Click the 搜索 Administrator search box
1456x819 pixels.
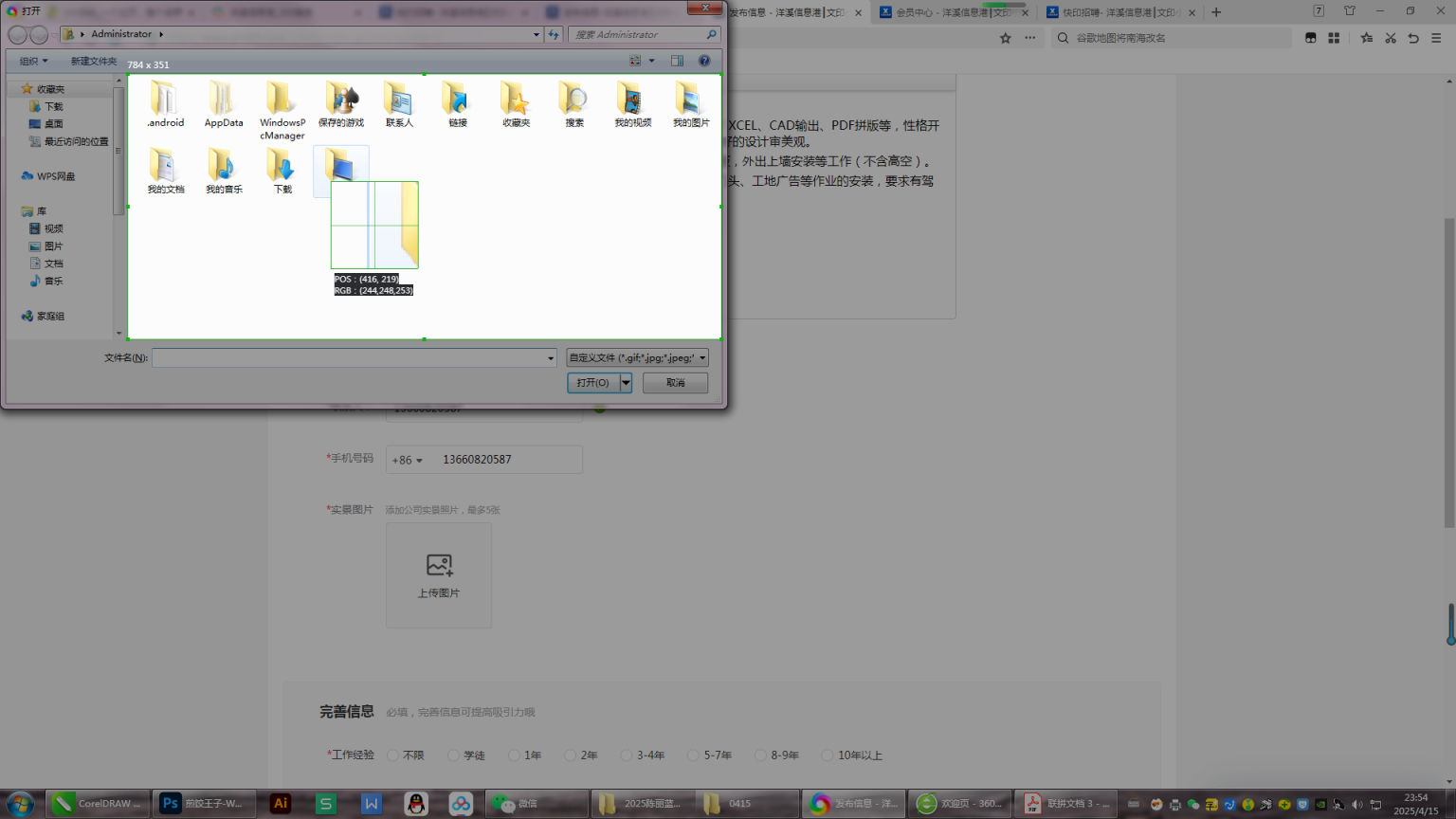coord(645,34)
